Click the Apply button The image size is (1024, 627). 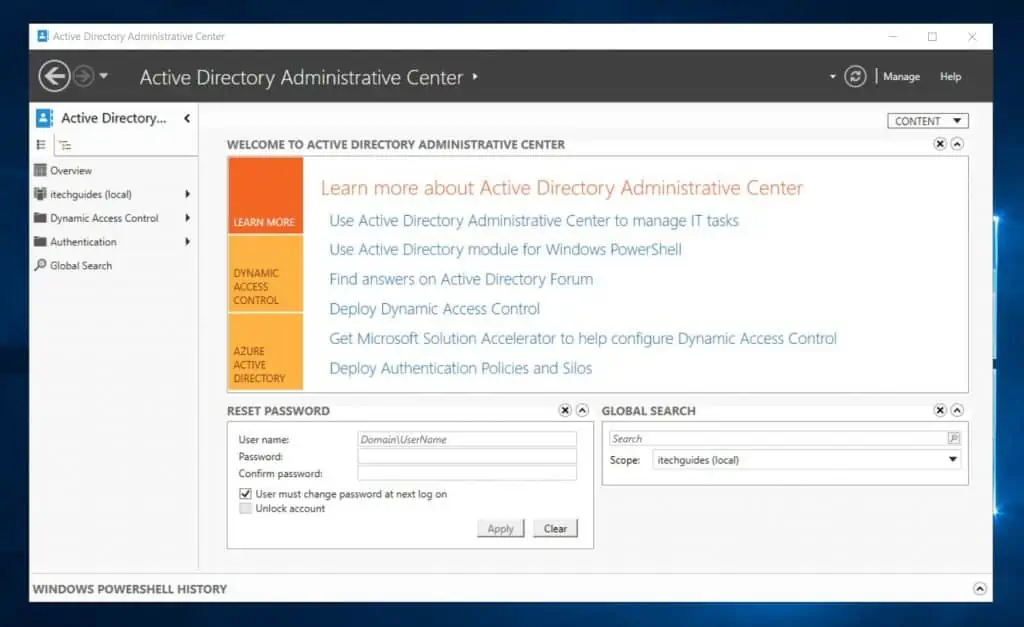click(501, 528)
